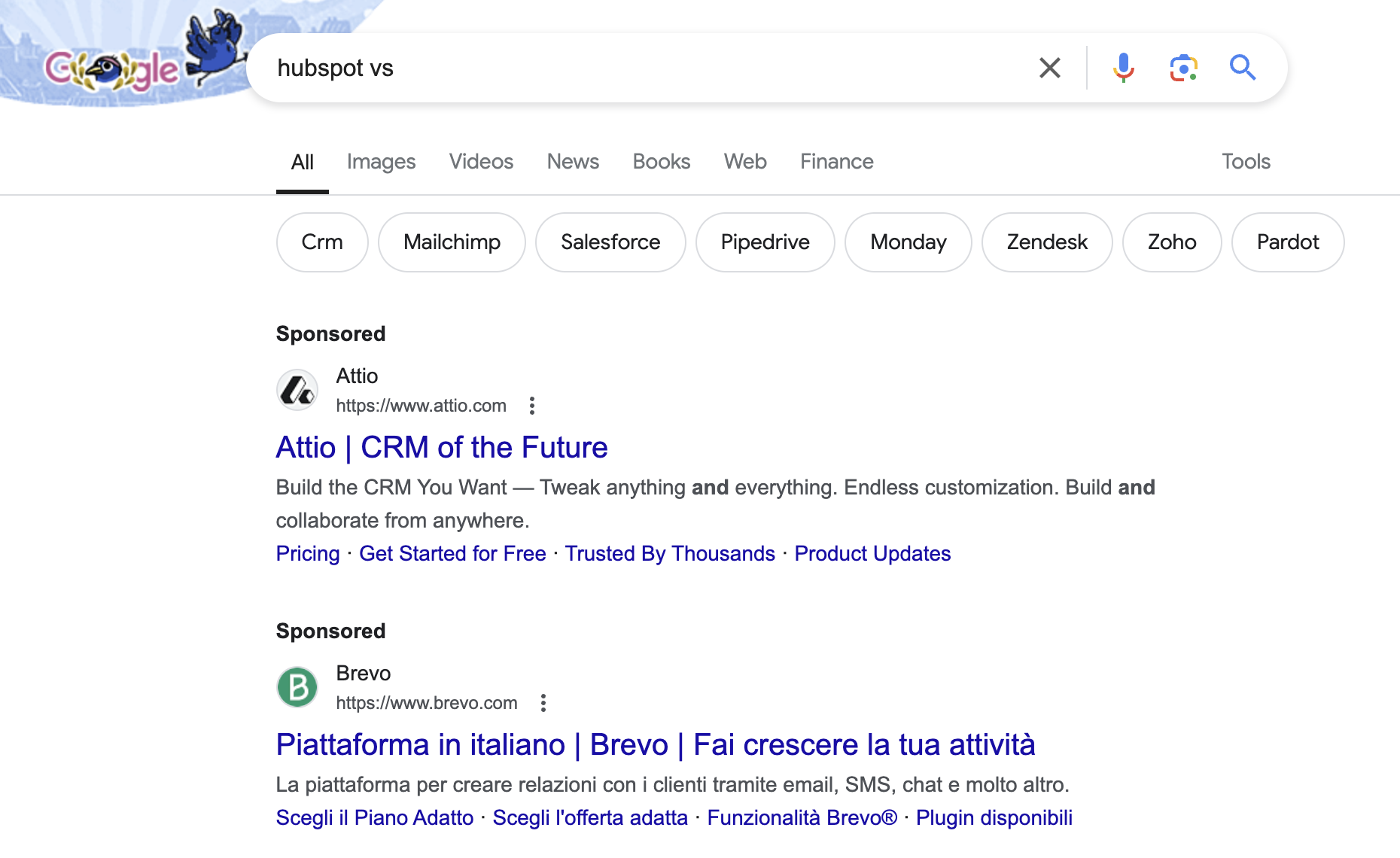
Task: Start the search with the magnifier icon
Action: click(1243, 68)
